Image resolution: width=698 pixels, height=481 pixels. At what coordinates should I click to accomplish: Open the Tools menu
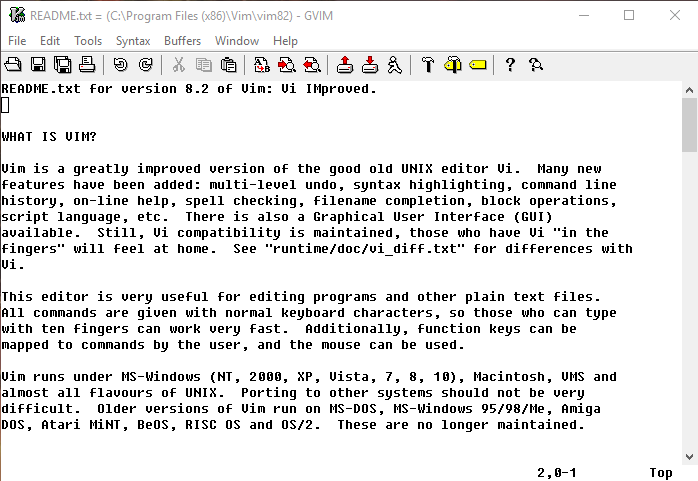point(88,41)
